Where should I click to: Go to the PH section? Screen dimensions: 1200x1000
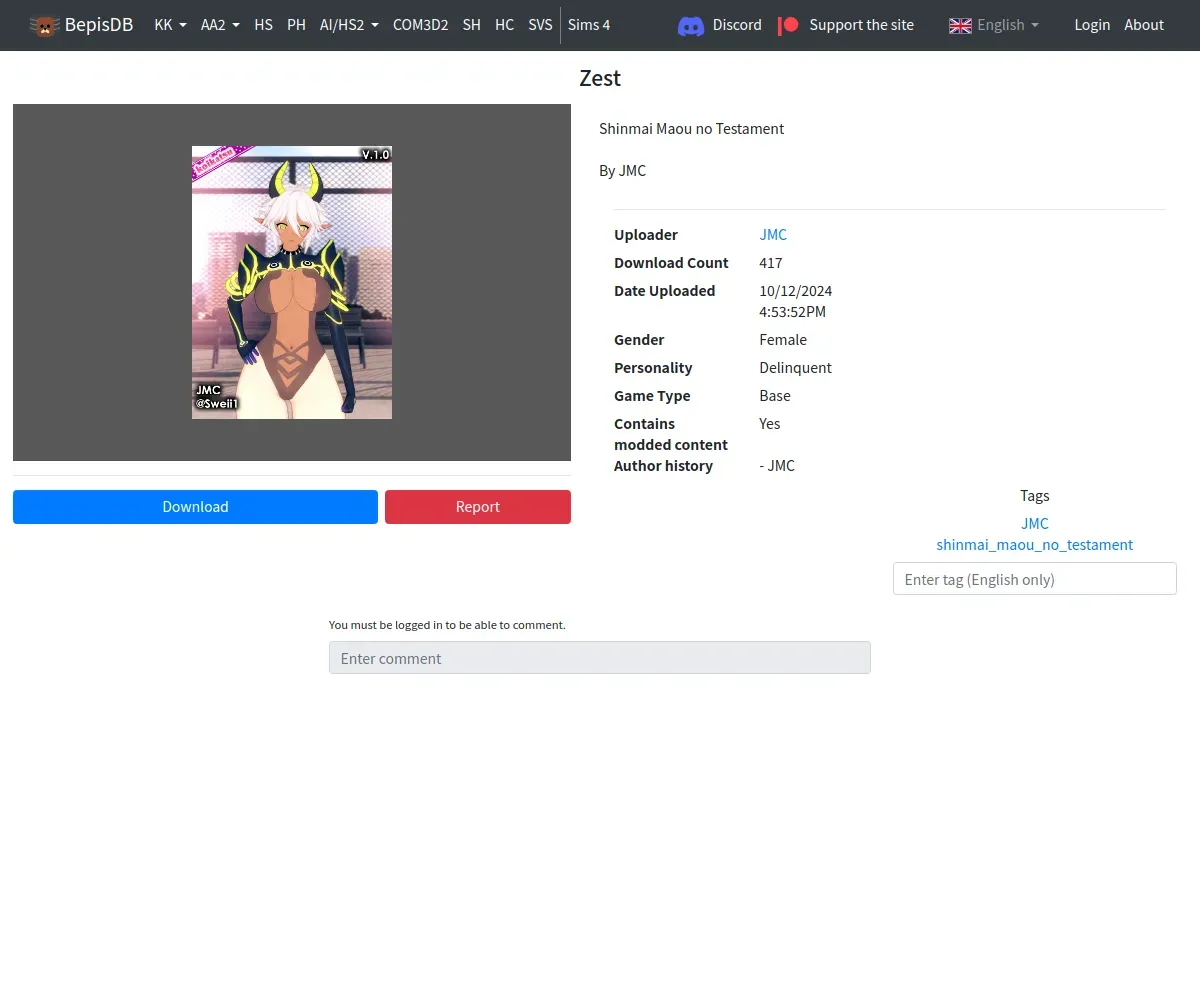296,25
